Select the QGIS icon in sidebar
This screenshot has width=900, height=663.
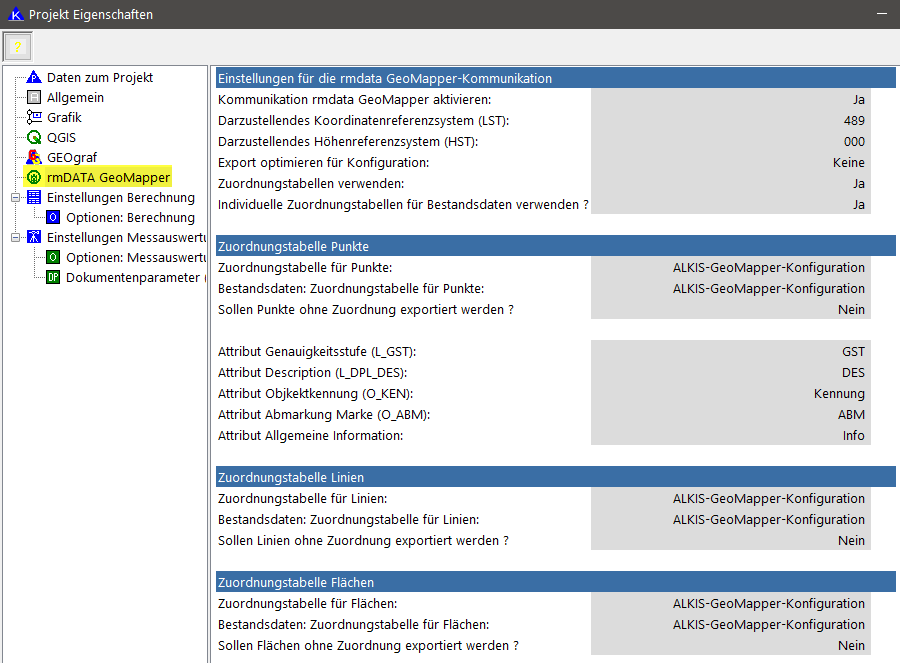pyautogui.click(x=34, y=137)
